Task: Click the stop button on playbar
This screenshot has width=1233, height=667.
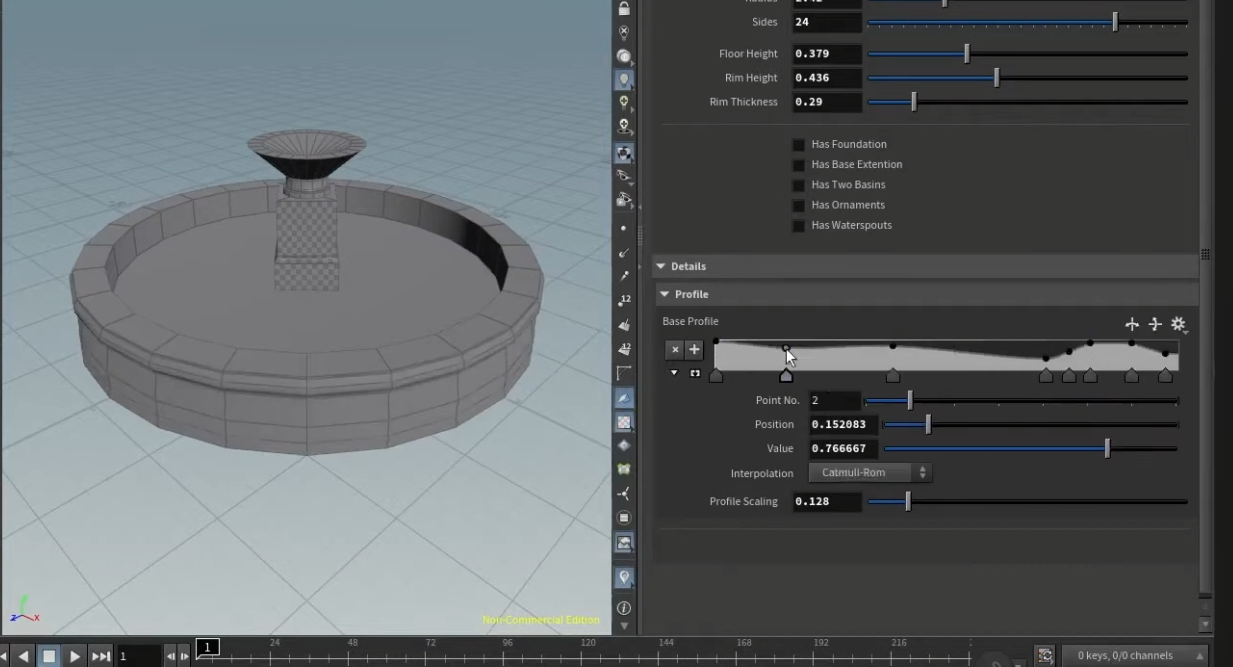Action: [48, 656]
